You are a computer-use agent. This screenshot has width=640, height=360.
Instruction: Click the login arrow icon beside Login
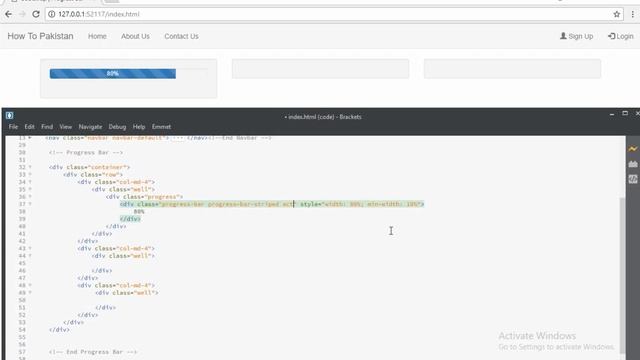coord(611,36)
